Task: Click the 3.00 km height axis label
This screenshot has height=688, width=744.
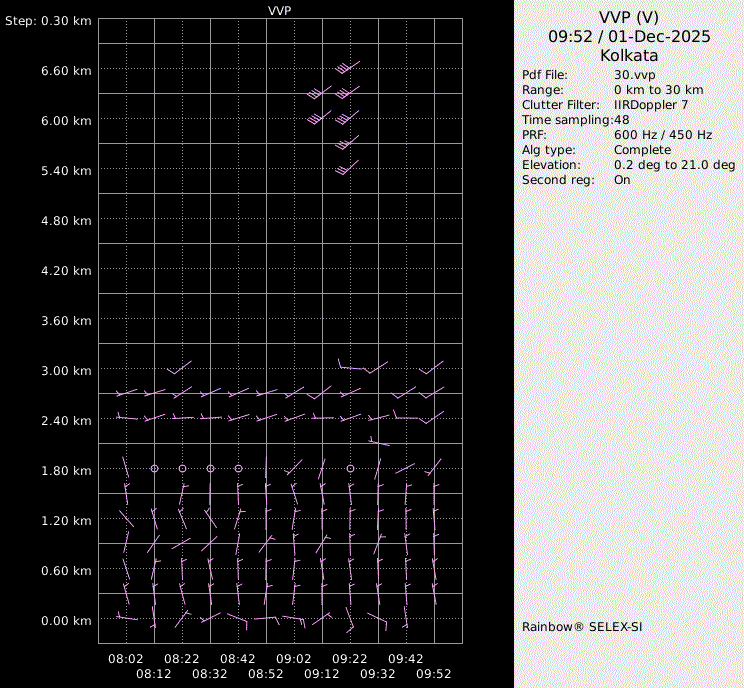Action: (x=68, y=370)
